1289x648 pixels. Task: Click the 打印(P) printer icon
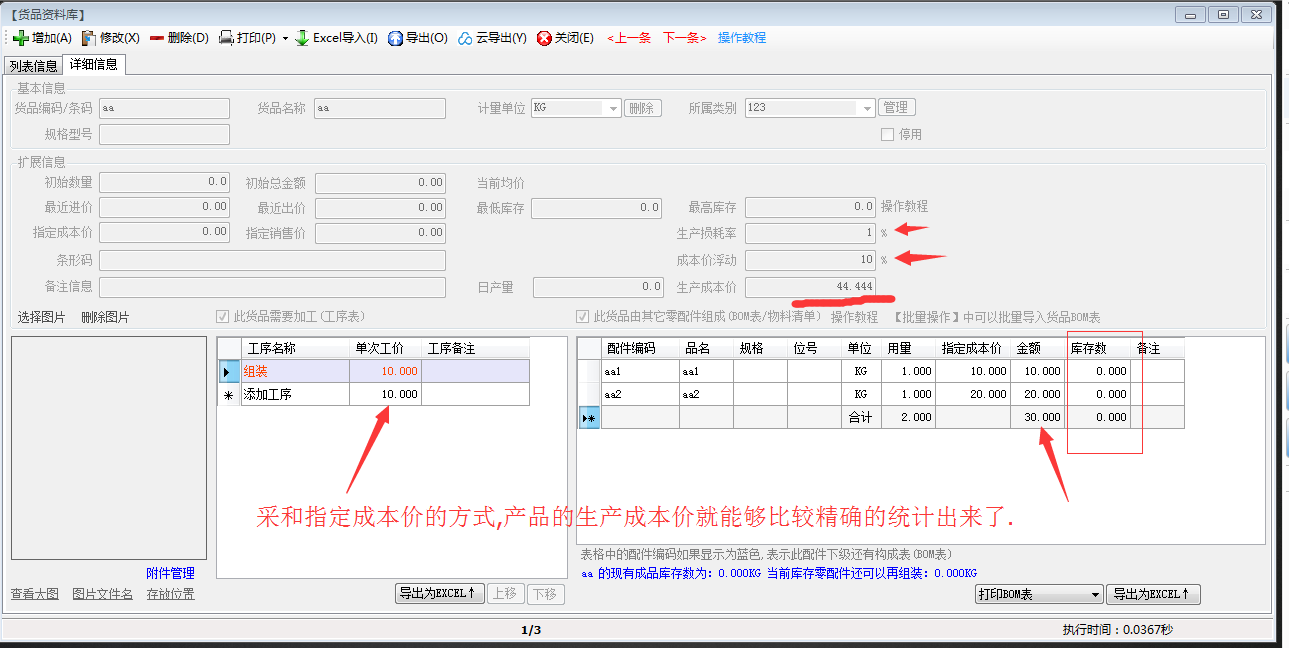pyautogui.click(x=227, y=38)
